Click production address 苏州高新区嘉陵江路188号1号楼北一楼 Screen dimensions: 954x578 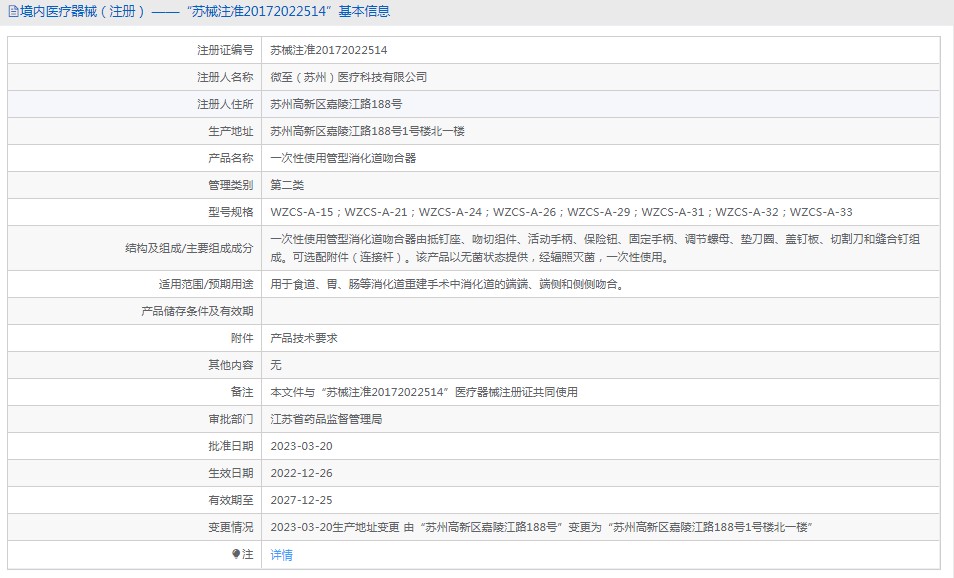point(367,131)
